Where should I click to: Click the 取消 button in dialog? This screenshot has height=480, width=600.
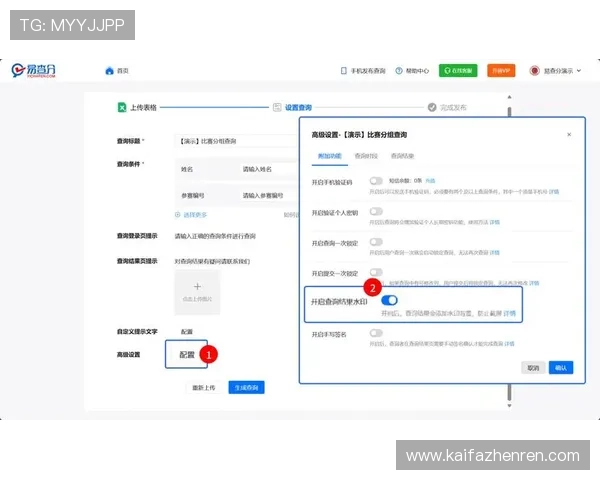[533, 368]
